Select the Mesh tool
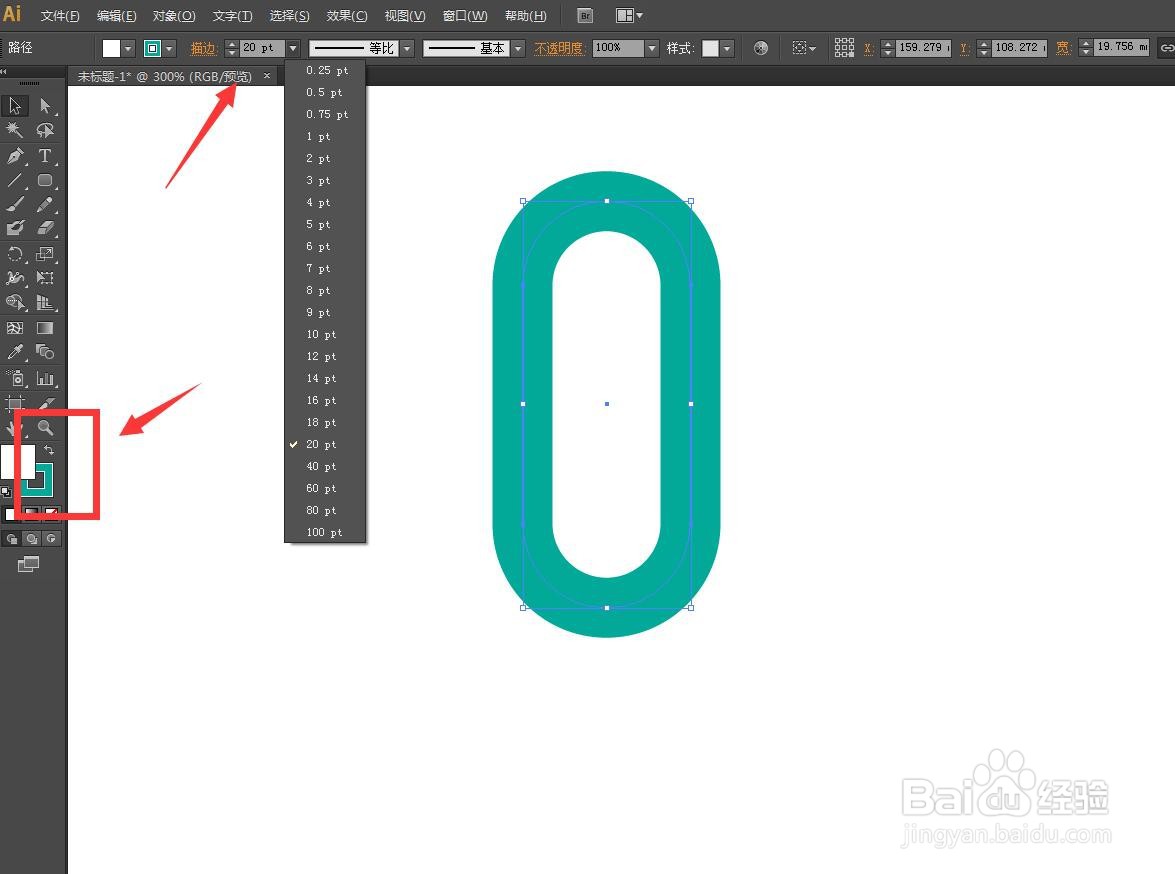This screenshot has height=874, width=1175. [x=16, y=328]
